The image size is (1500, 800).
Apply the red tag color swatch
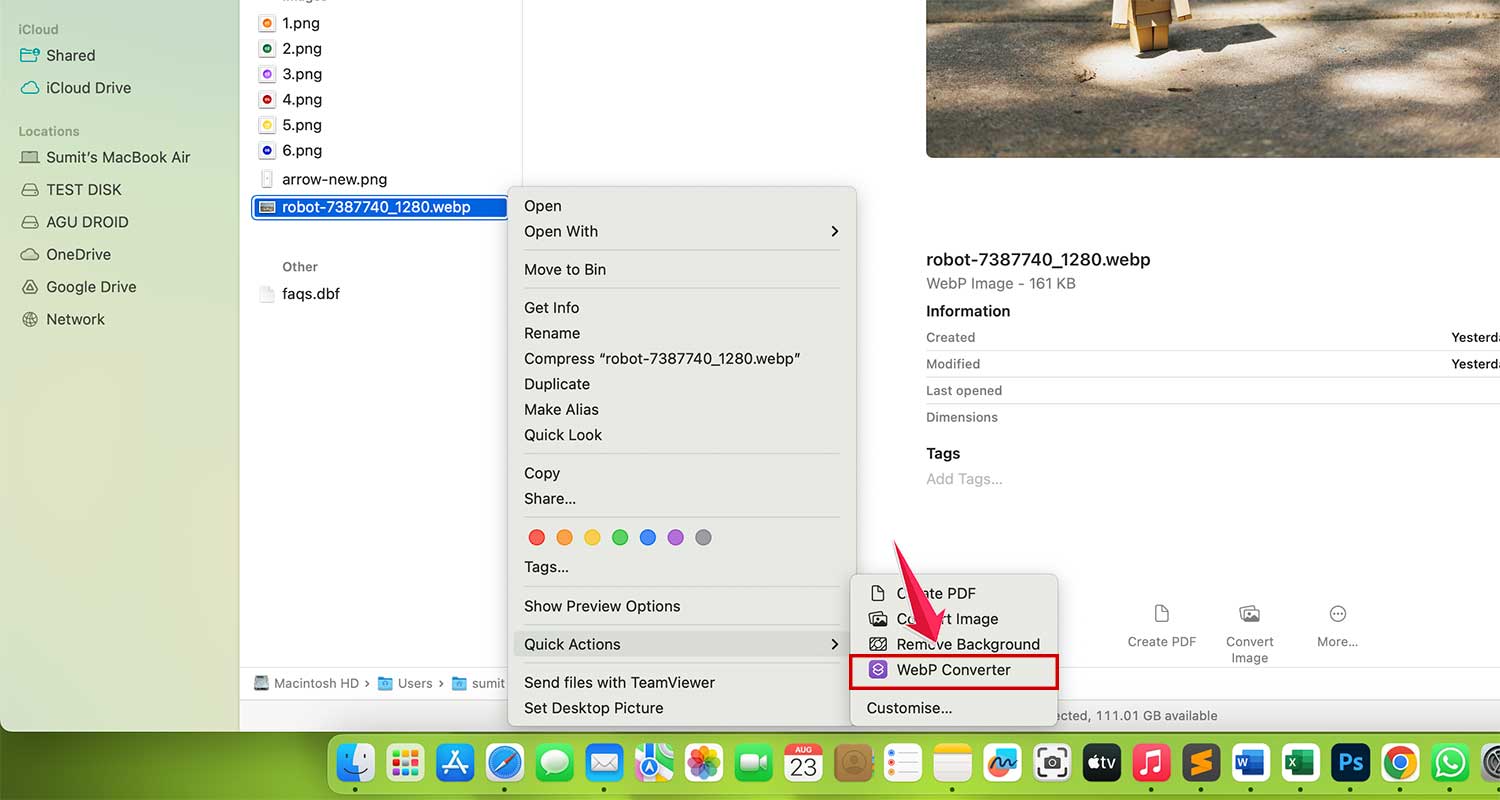(x=537, y=537)
